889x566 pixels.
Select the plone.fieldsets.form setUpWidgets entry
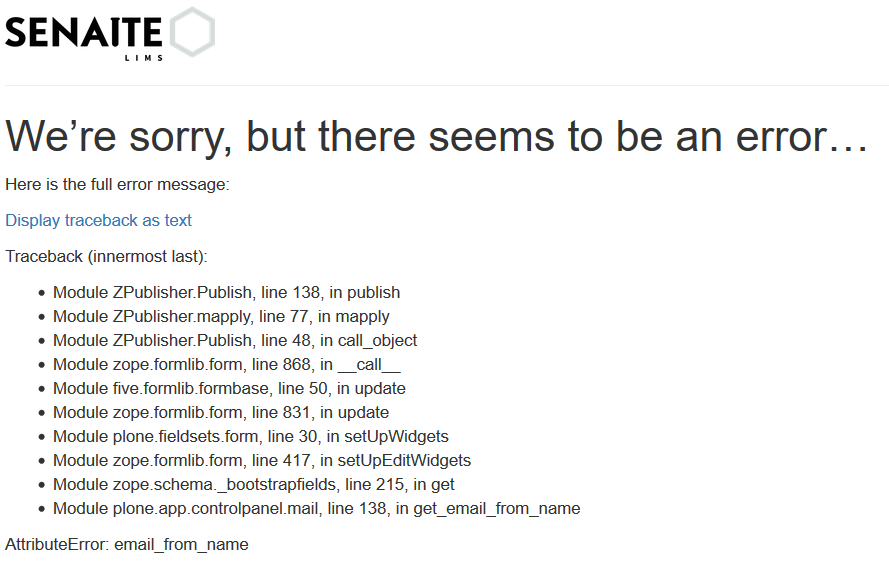pos(251,436)
